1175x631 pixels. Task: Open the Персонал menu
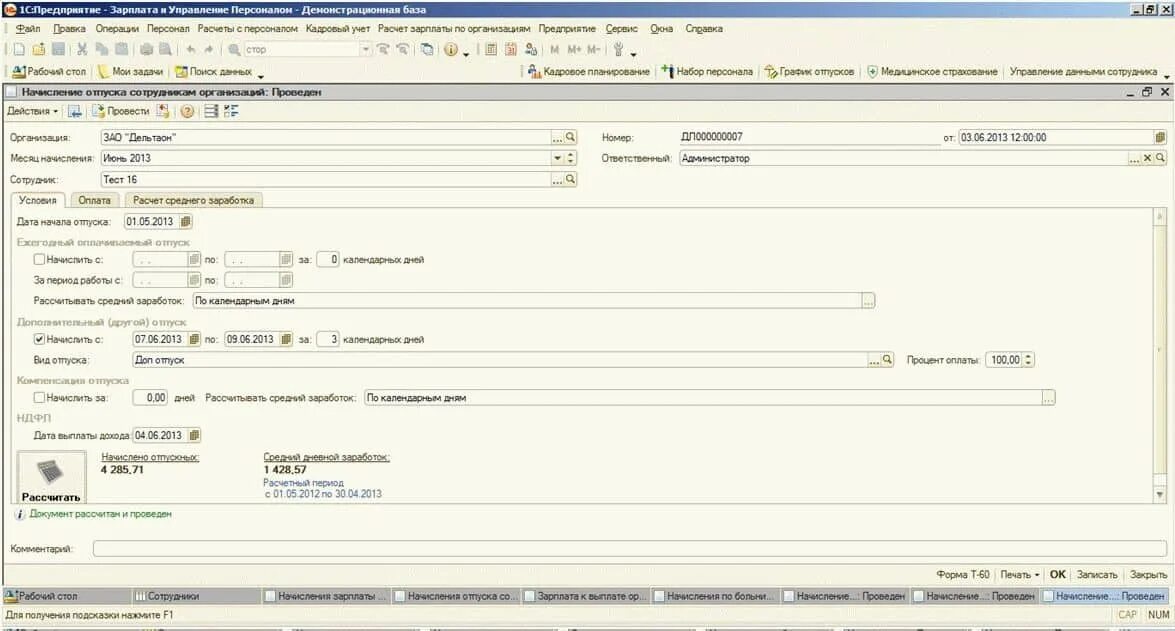click(x=168, y=28)
